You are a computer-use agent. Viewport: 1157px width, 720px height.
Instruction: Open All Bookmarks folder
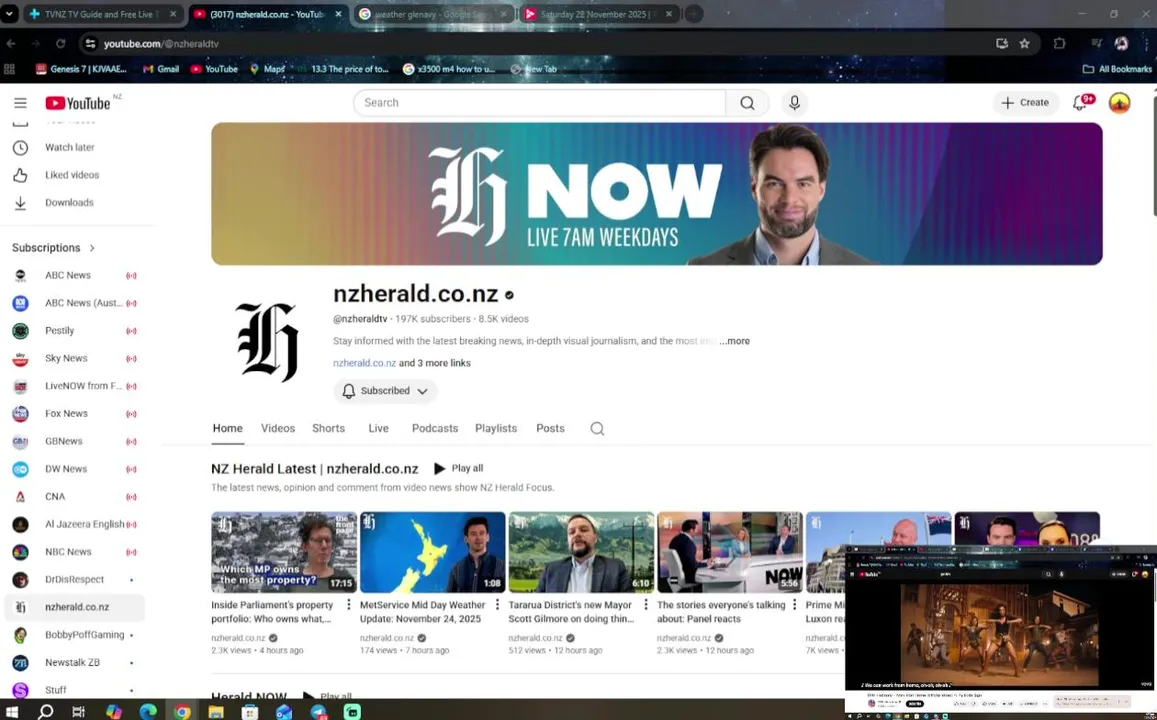pyautogui.click(x=1117, y=69)
